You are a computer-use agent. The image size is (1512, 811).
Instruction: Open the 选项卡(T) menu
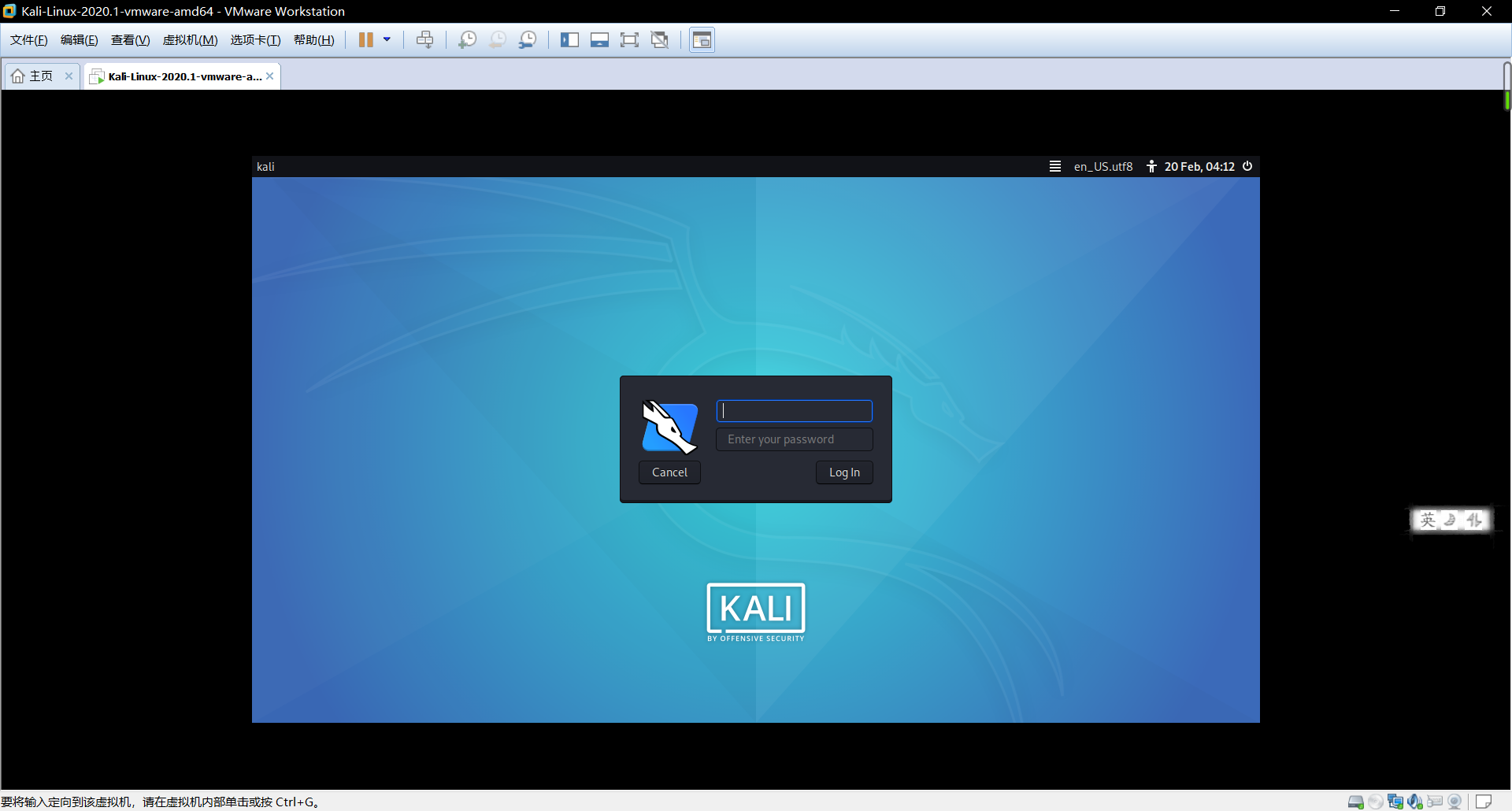(256, 40)
